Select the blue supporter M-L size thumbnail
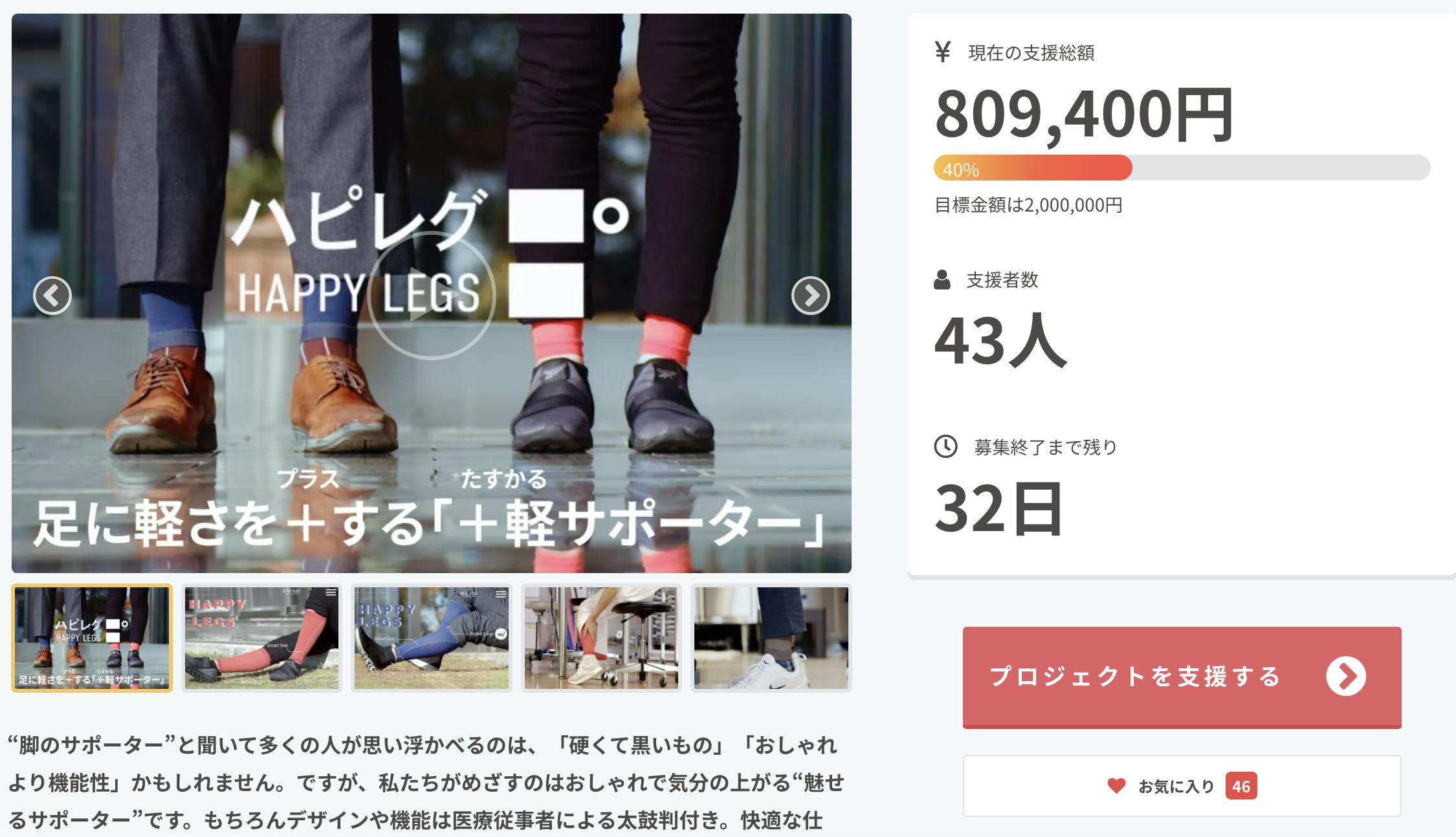The width and height of the screenshot is (1456, 837). click(x=432, y=638)
